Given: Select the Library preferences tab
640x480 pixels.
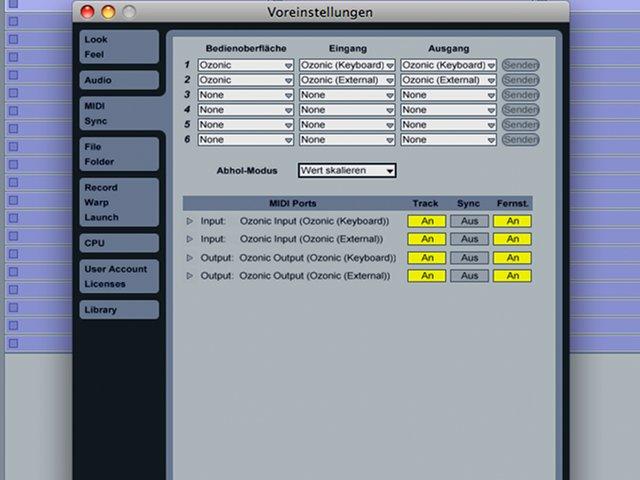Looking at the screenshot, I should click(x=119, y=310).
